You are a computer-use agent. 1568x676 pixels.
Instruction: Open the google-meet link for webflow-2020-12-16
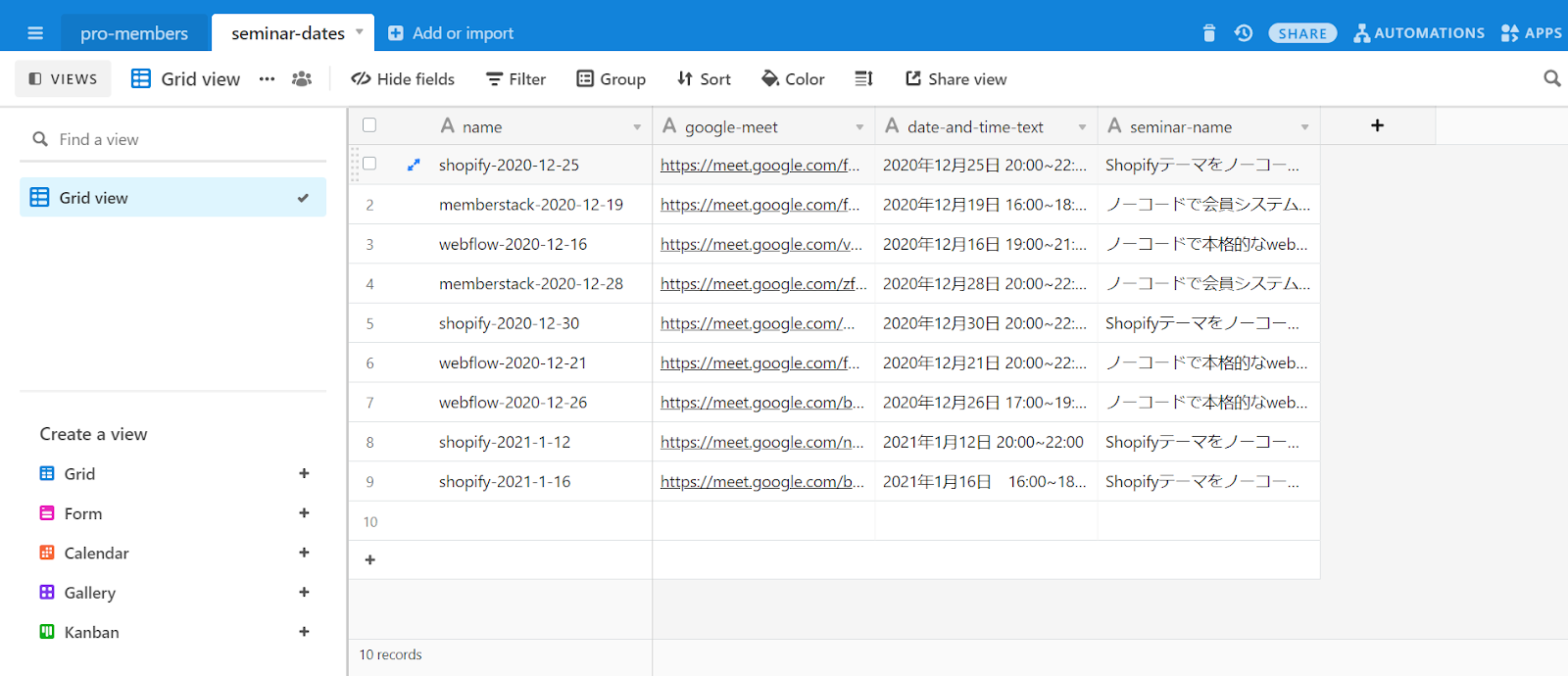pyautogui.click(x=761, y=244)
